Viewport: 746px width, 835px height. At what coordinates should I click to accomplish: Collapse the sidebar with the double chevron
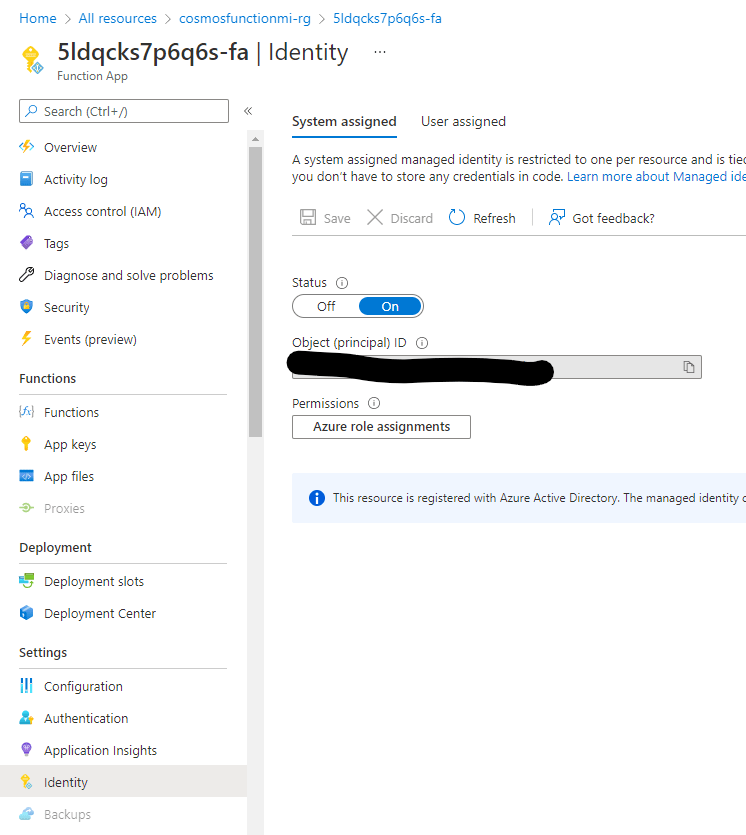click(x=248, y=111)
